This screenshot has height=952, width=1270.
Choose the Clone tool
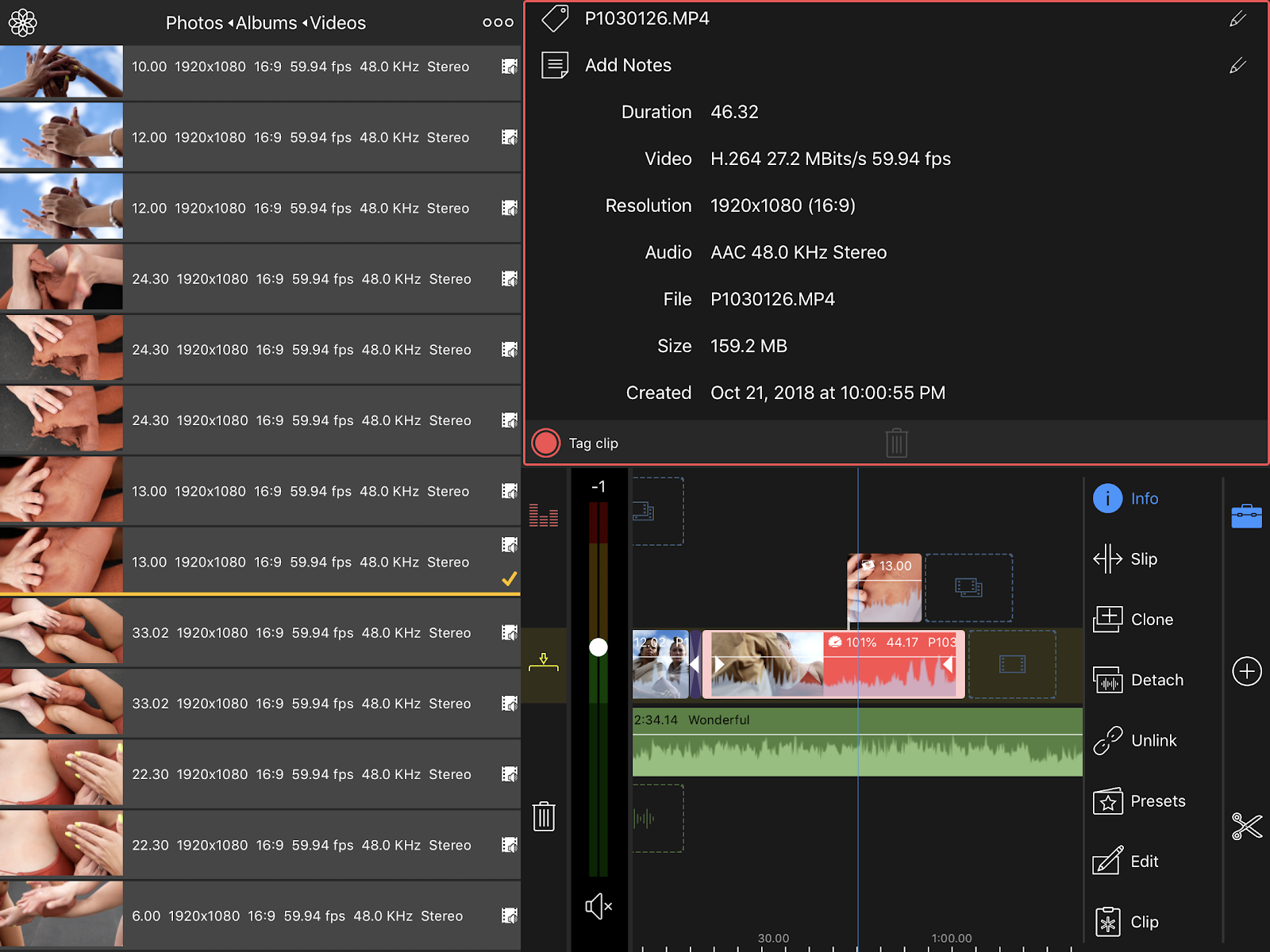tap(1133, 619)
